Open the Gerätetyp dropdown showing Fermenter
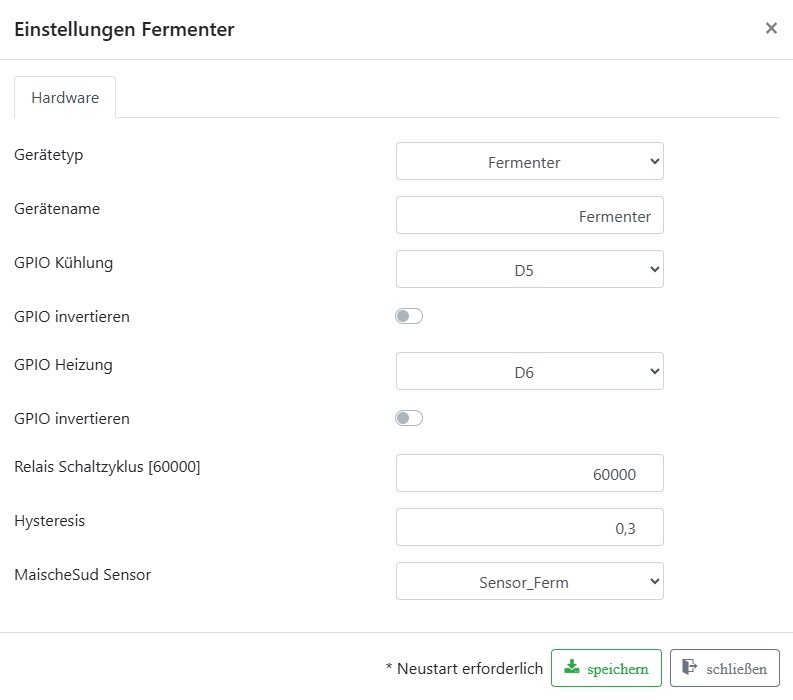Screen dimensions: 793x700 (529, 161)
